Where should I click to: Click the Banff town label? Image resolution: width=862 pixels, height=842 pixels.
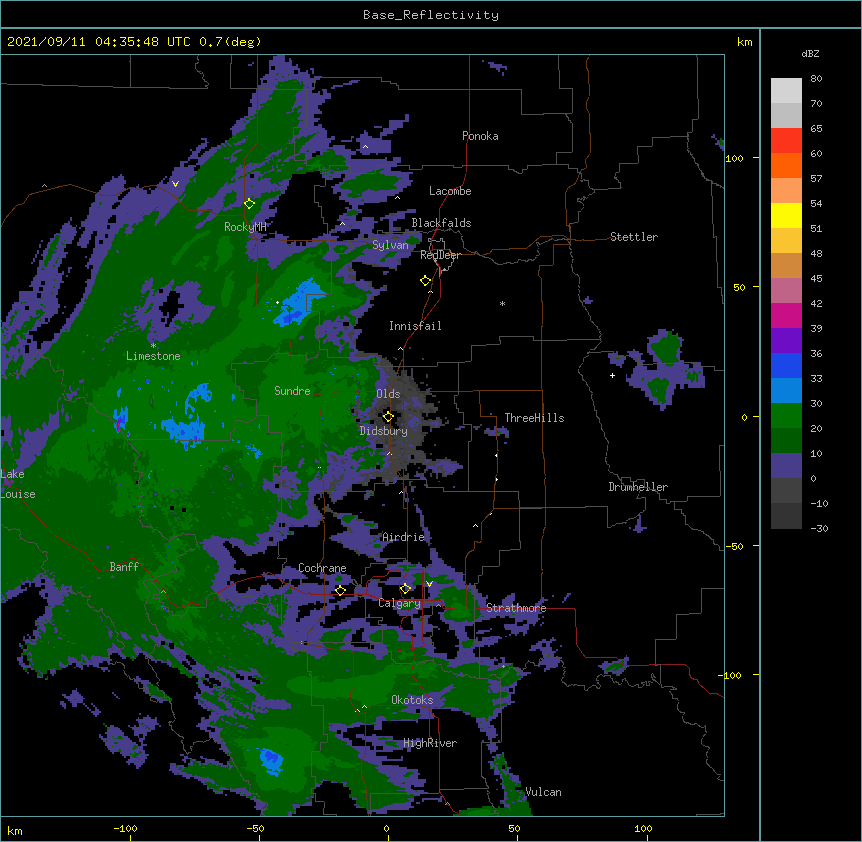click(x=124, y=567)
